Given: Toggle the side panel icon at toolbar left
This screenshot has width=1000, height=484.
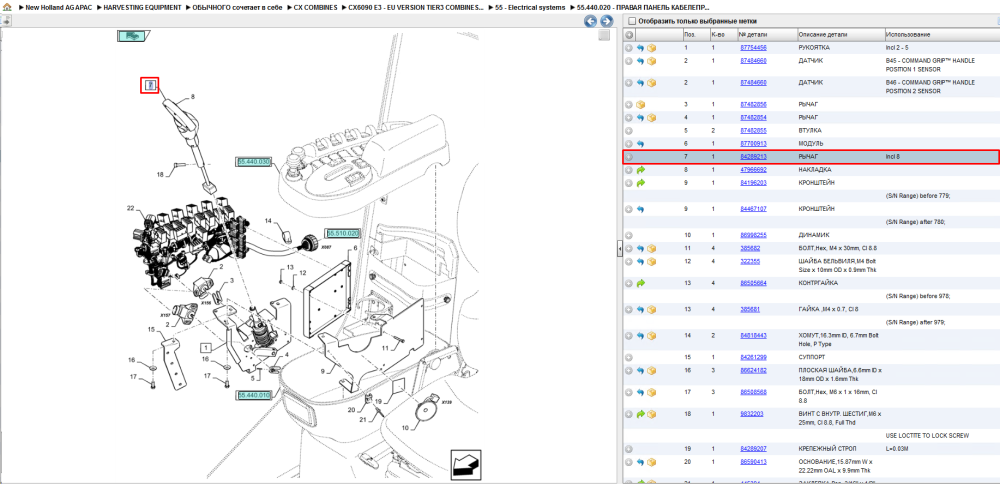Looking at the screenshot, I should coord(6,21).
